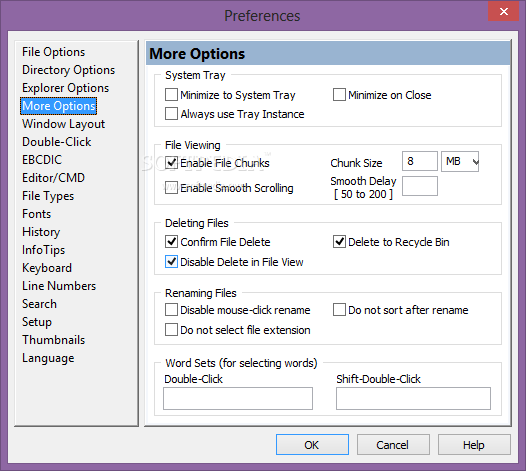Viewport: 526px width, 471px height.
Task: Open Help for preferences
Action: coord(474,445)
